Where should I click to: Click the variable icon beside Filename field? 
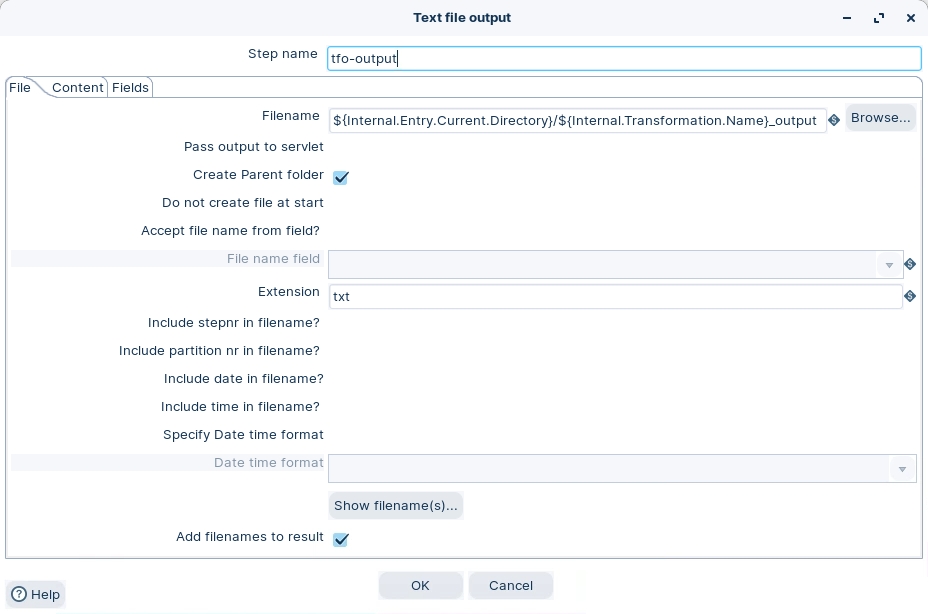pos(834,120)
